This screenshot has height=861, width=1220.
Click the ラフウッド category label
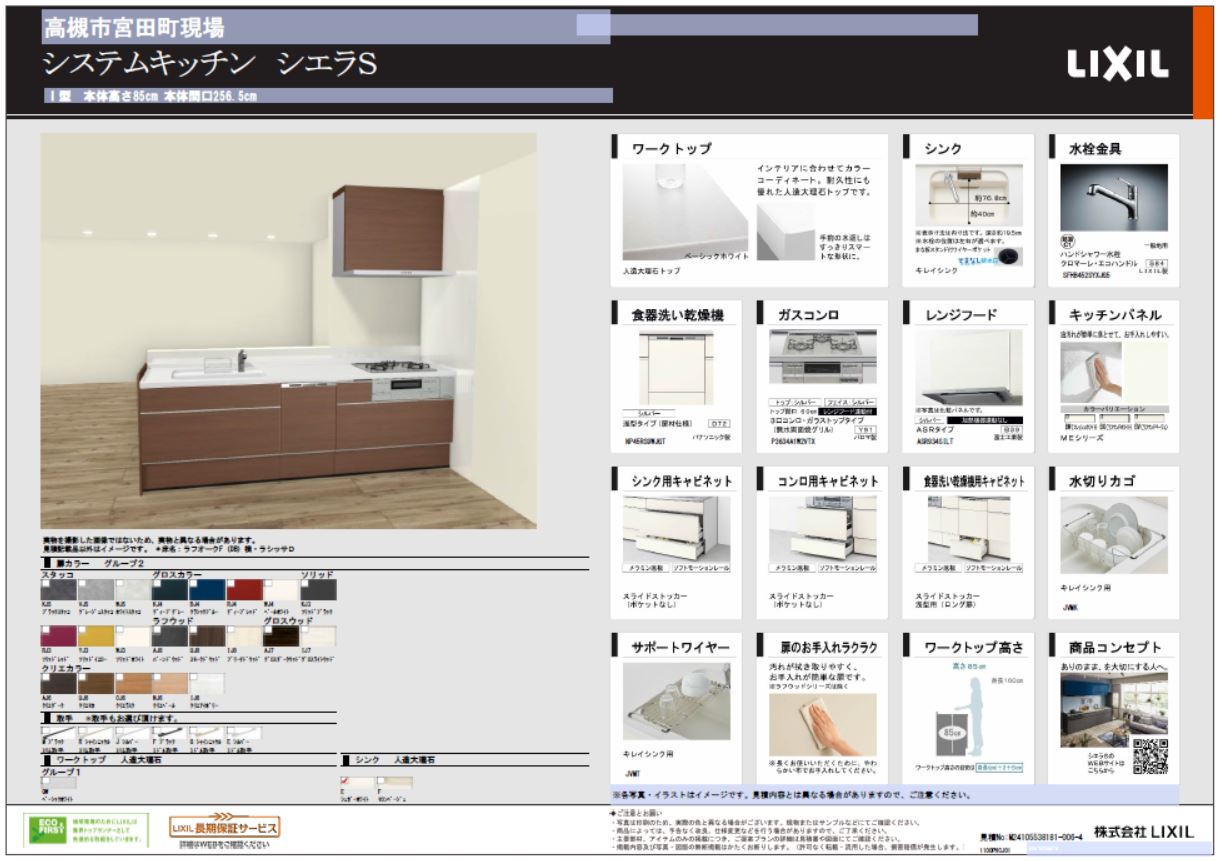(x=172, y=621)
